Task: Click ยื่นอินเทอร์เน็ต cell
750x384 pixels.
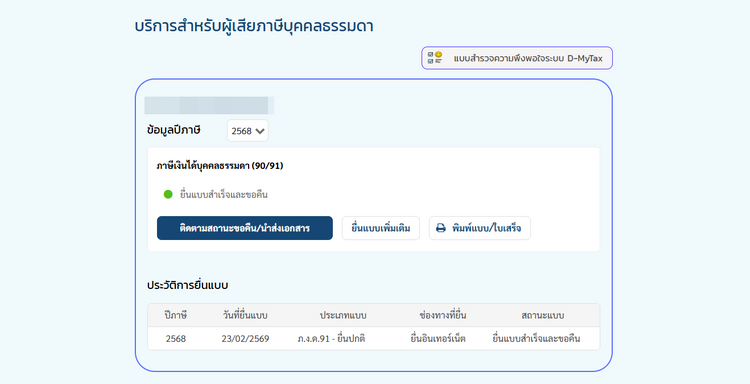Action: point(438,339)
